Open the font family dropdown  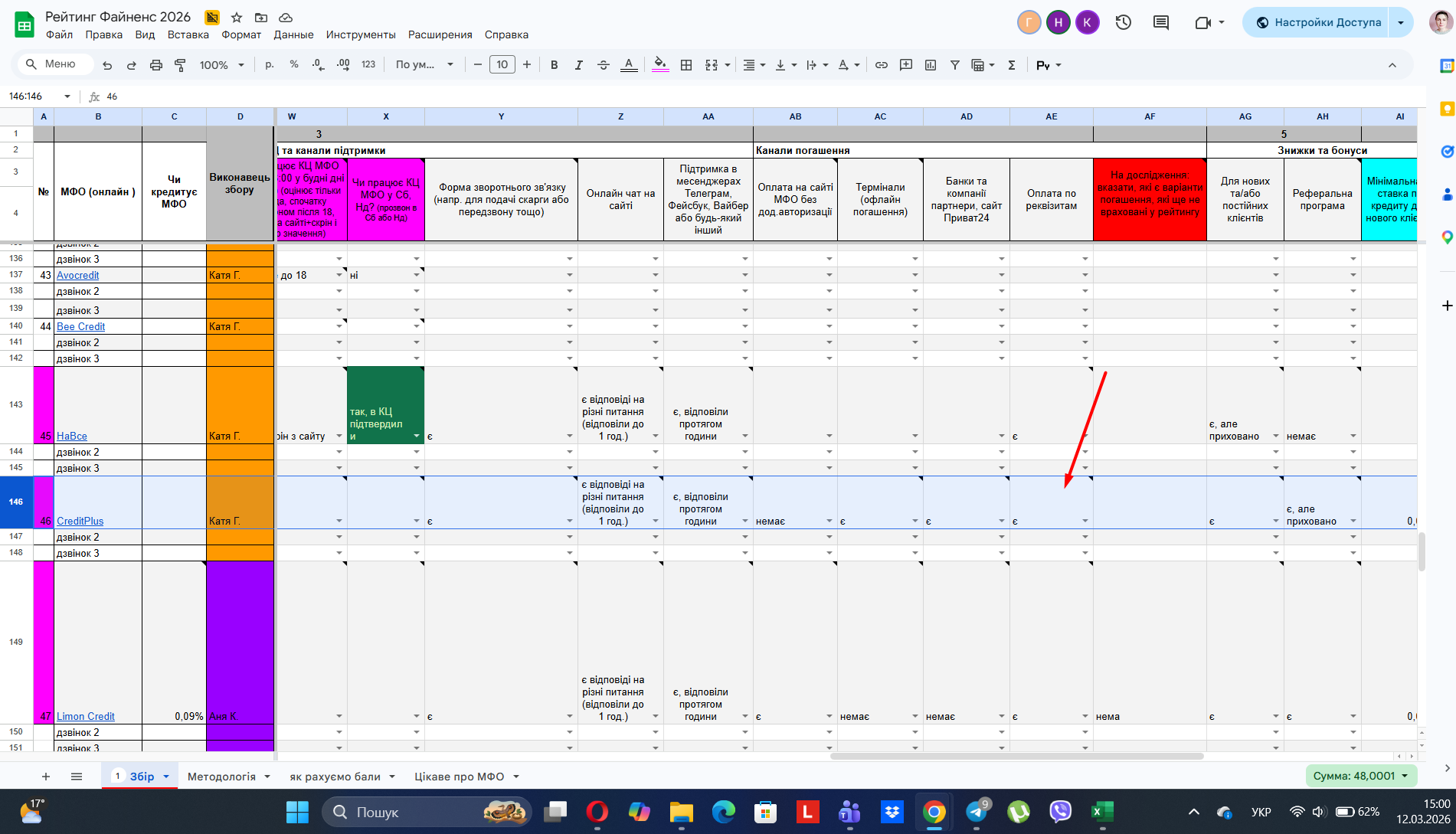(424, 65)
